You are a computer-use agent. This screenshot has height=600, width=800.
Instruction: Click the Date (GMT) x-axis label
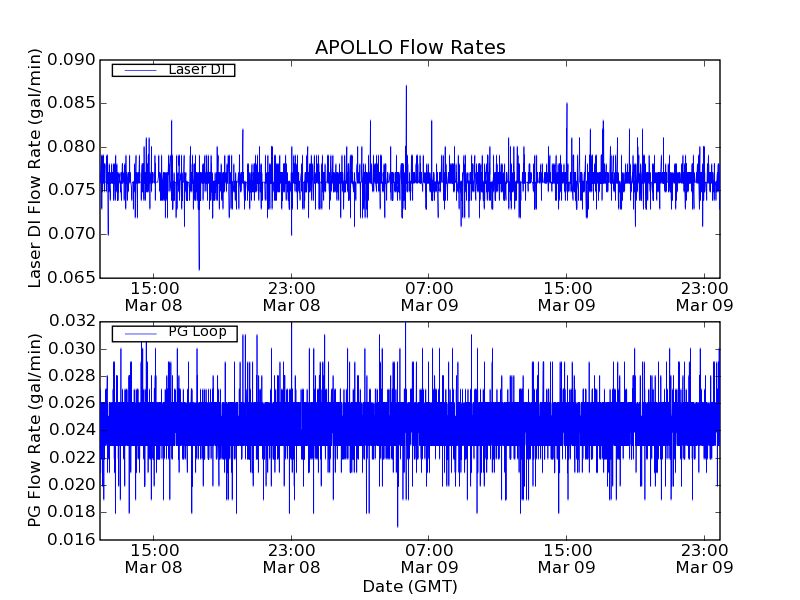click(410, 586)
